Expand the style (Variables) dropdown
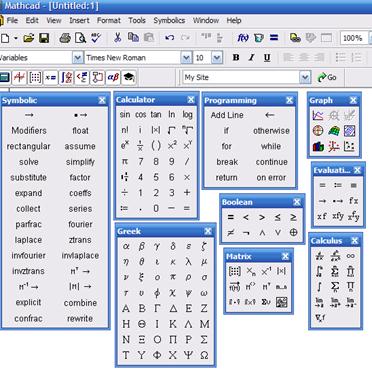The width and height of the screenshot is (372, 371). [78, 58]
